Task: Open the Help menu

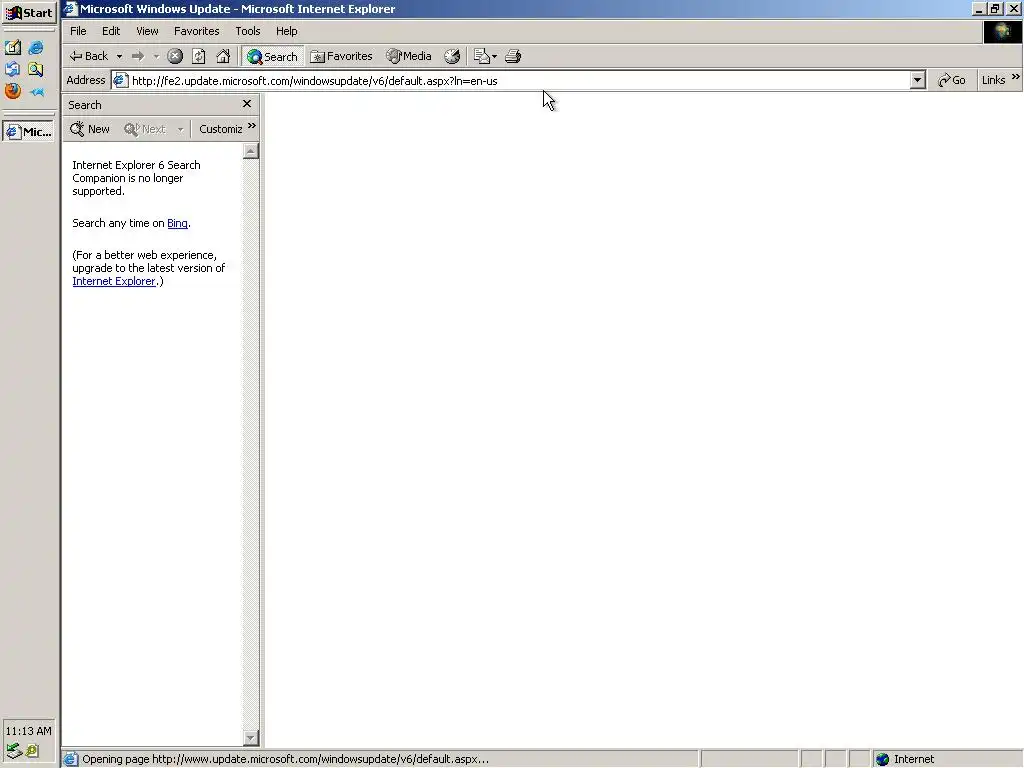Action: click(286, 31)
